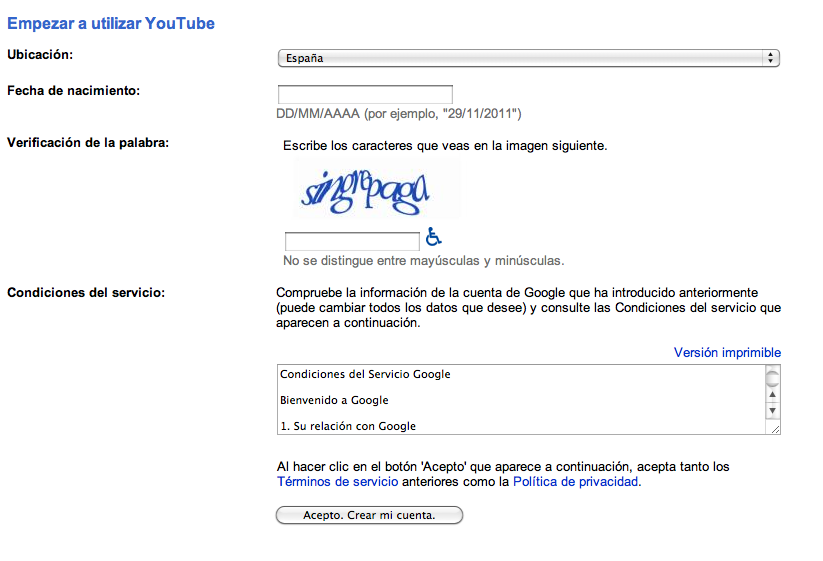Viewport: 823px width, 561px height.
Task: Click the Fecha de nacimiento date field
Action: (365, 94)
